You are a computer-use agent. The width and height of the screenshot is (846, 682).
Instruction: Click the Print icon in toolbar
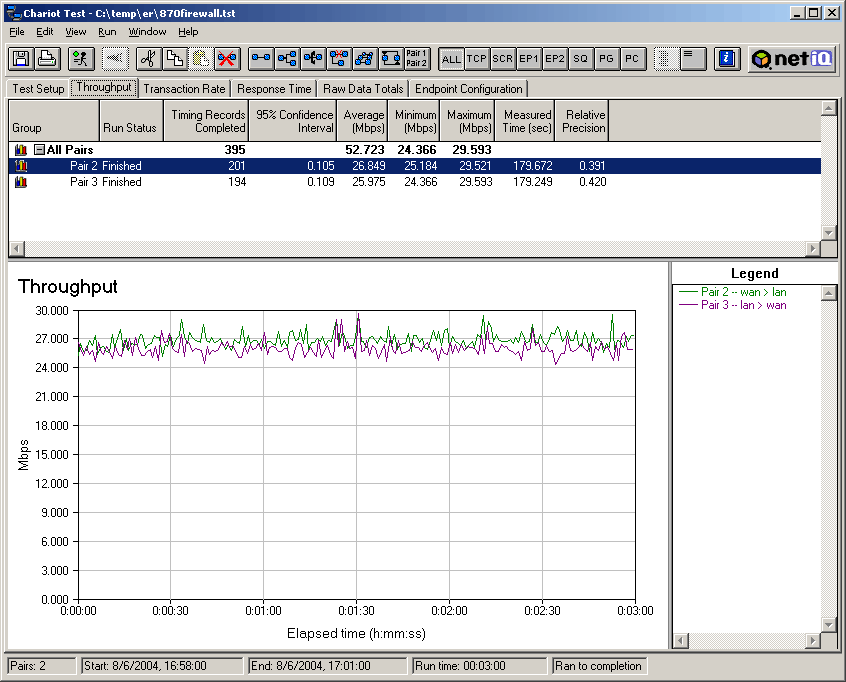point(46,59)
